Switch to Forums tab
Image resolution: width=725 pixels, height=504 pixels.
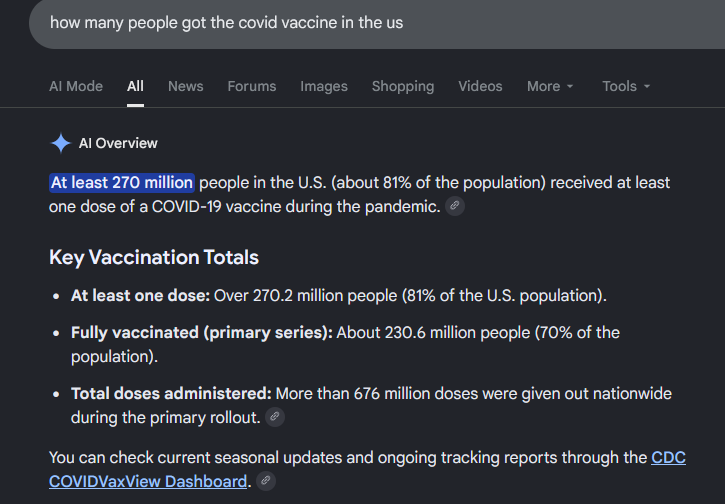(x=252, y=86)
